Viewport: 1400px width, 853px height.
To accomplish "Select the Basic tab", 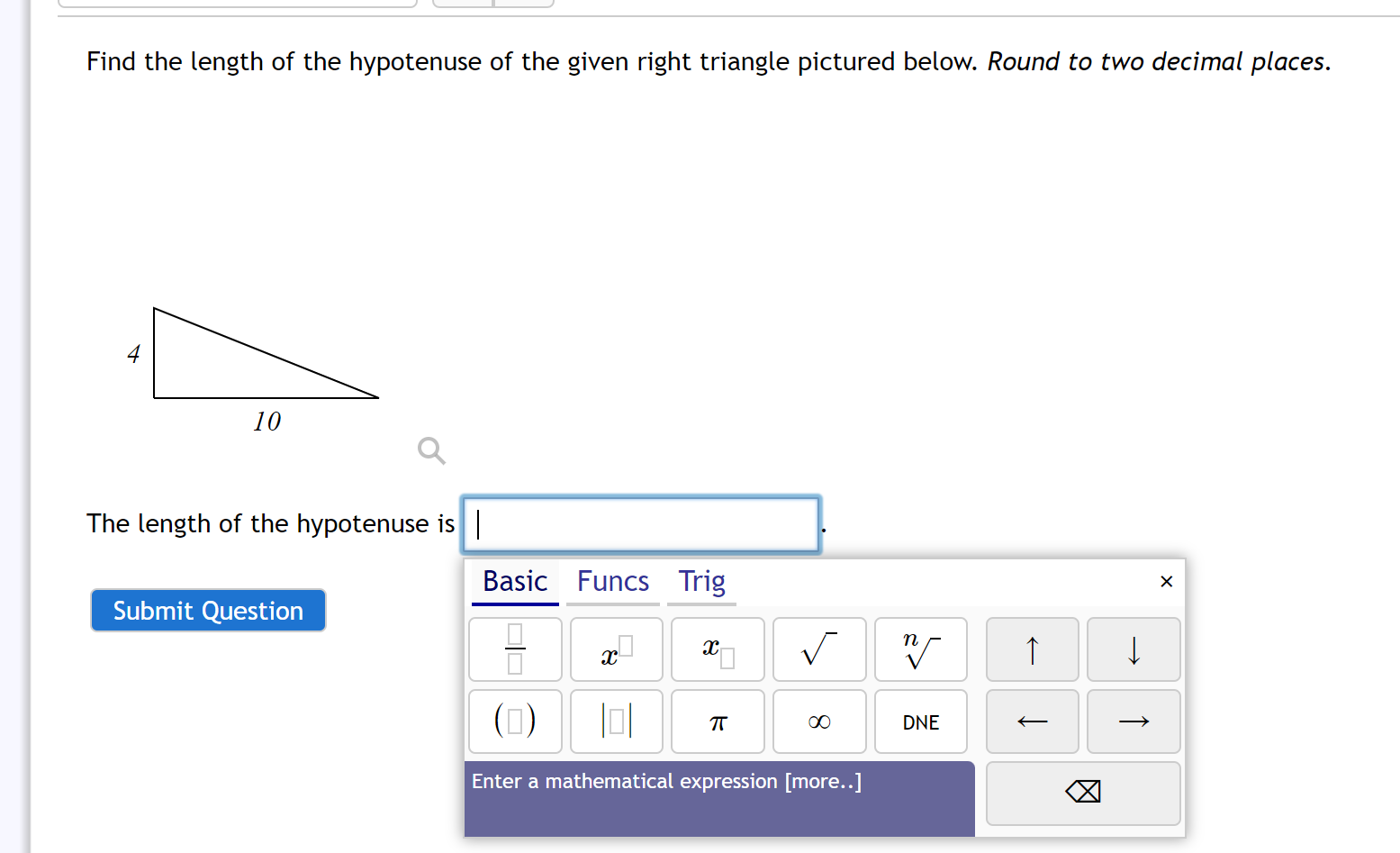I will tap(515, 582).
